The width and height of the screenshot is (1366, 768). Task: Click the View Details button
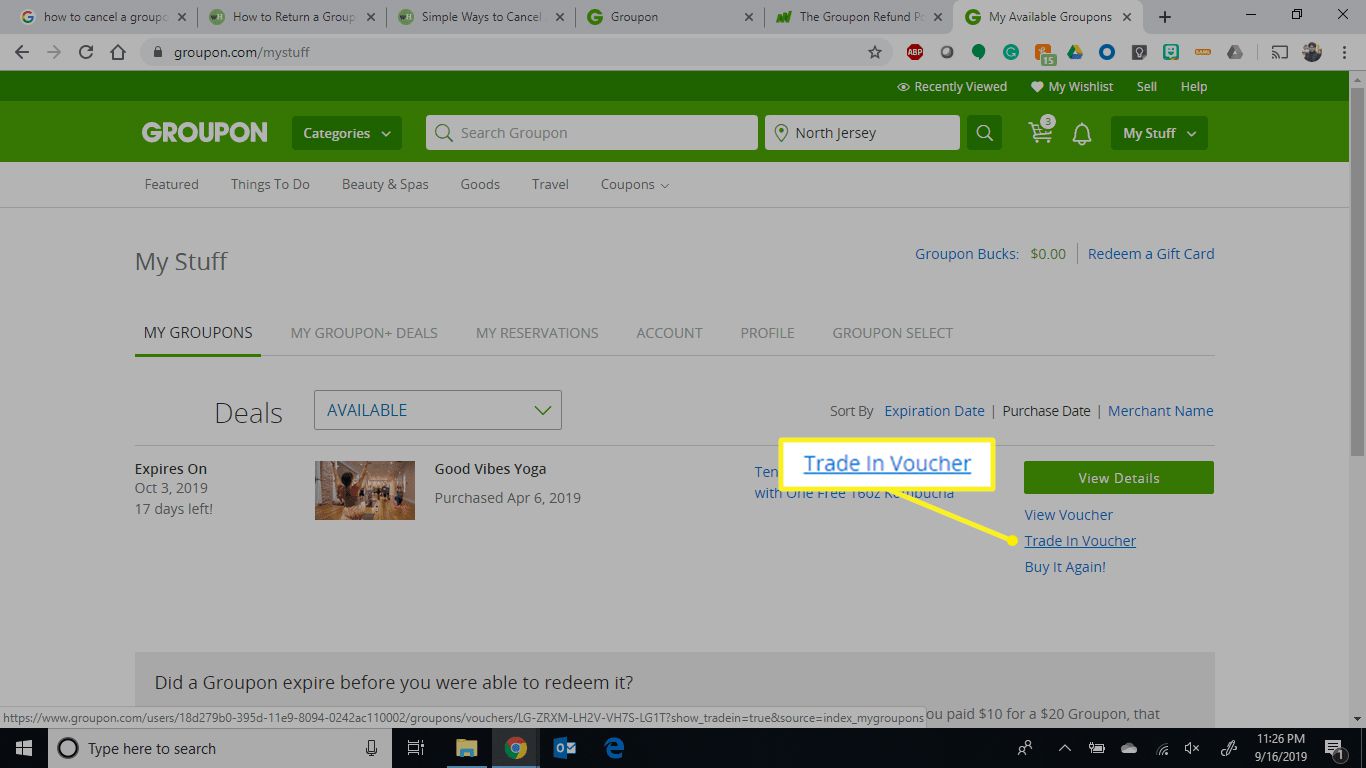point(1119,478)
